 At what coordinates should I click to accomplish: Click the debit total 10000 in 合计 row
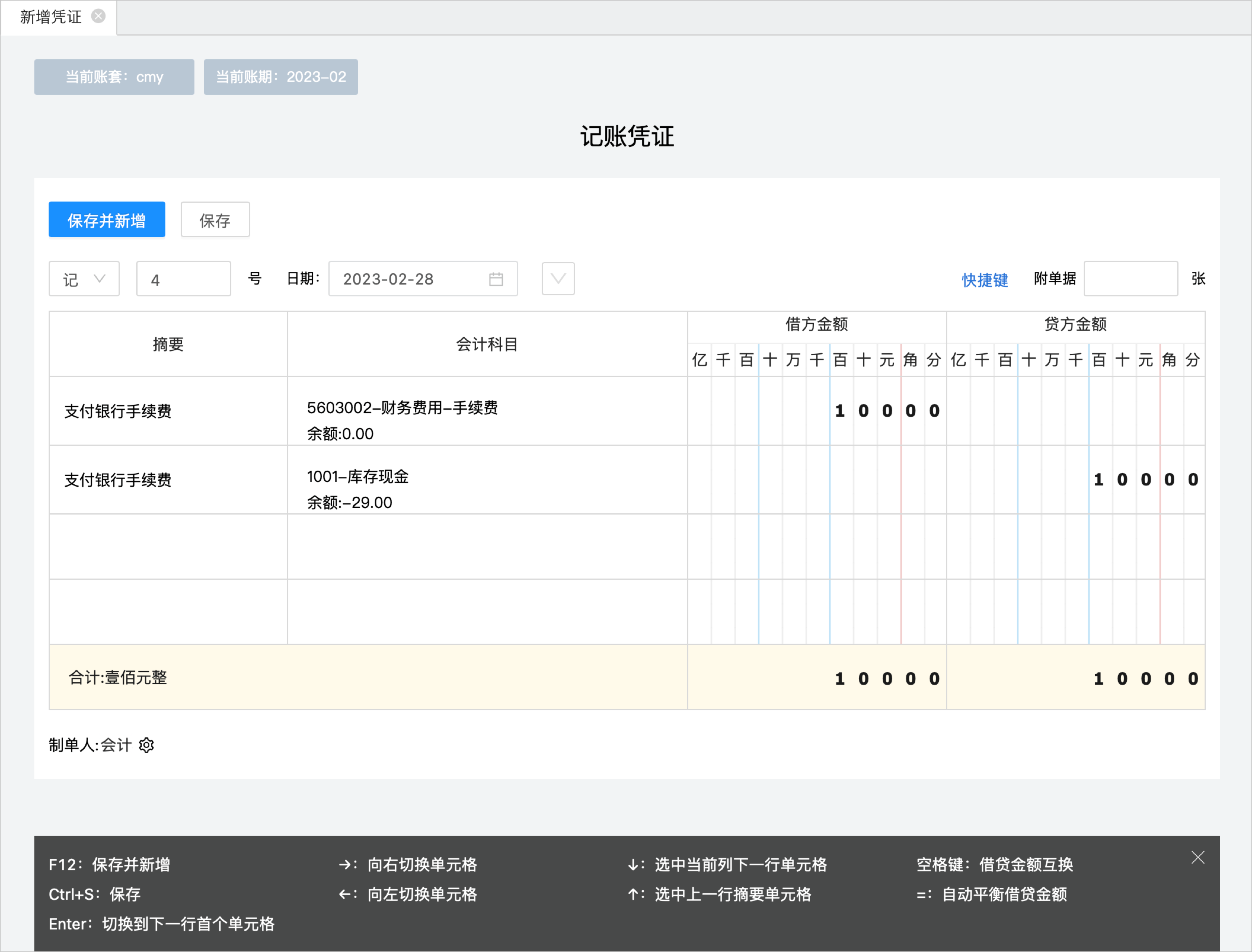click(x=817, y=678)
